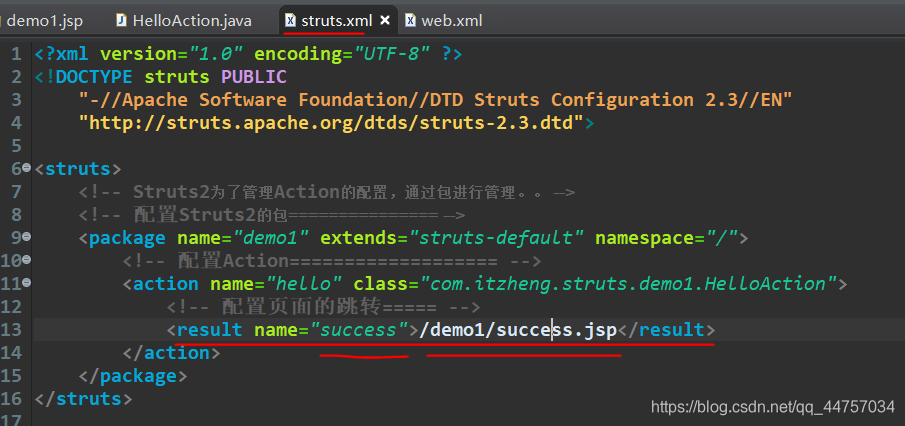Click the opening struts tag on line 6
The height and width of the screenshot is (426, 905).
point(78,169)
